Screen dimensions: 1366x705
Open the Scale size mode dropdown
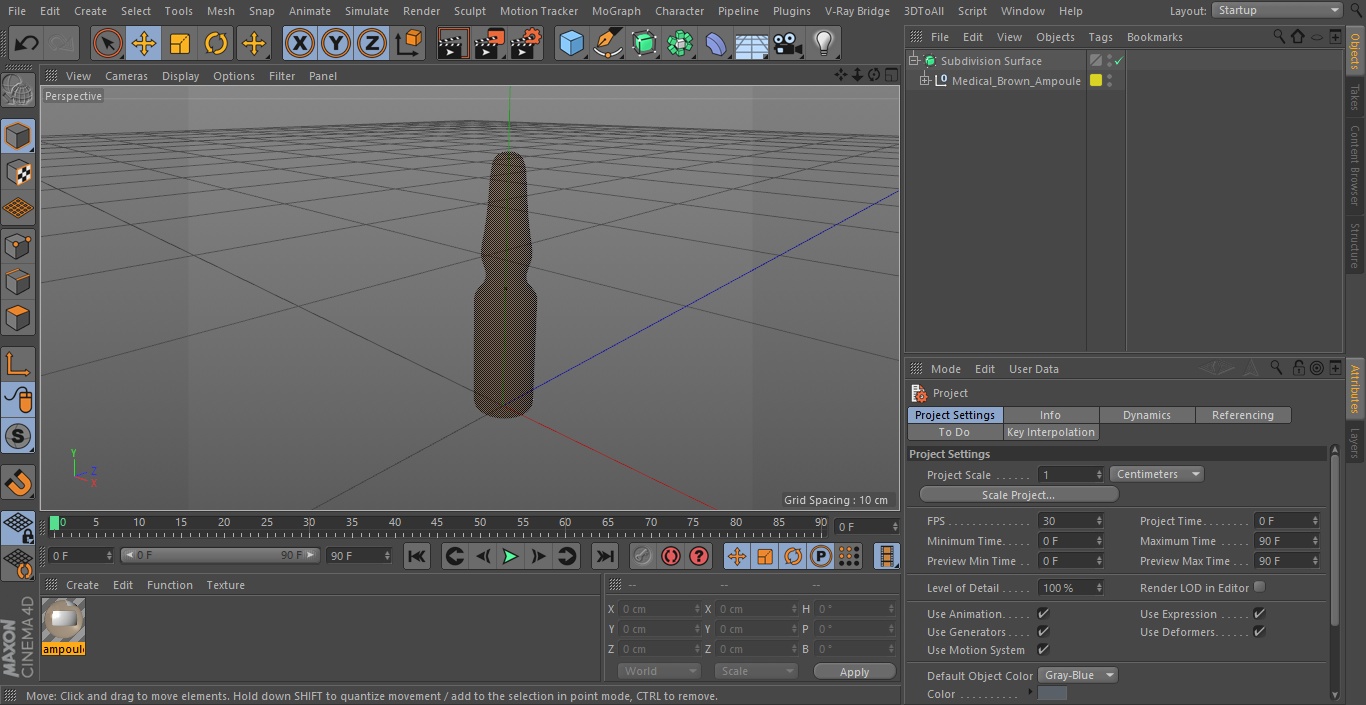(755, 671)
